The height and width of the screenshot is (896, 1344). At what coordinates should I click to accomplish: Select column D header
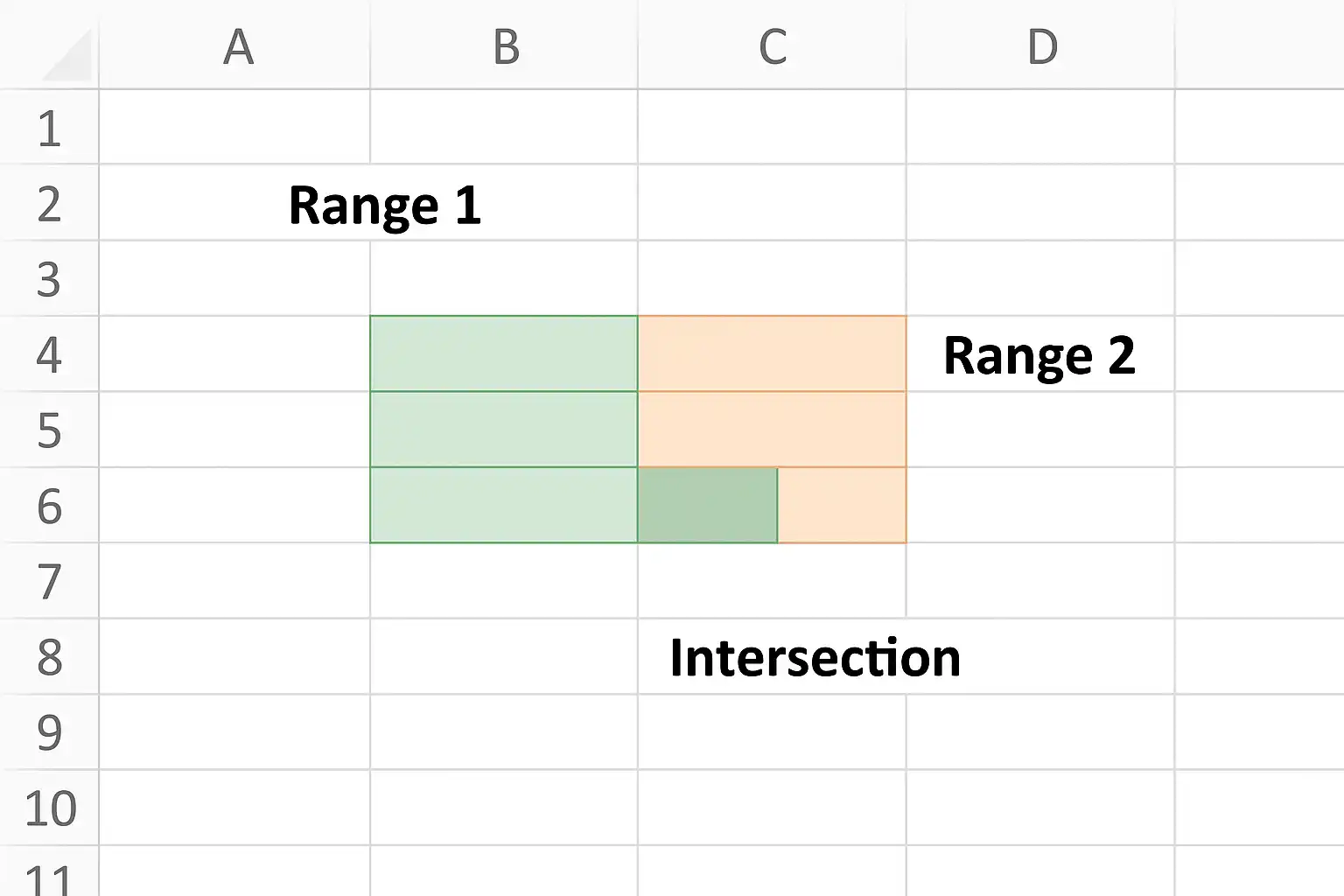[1040, 45]
